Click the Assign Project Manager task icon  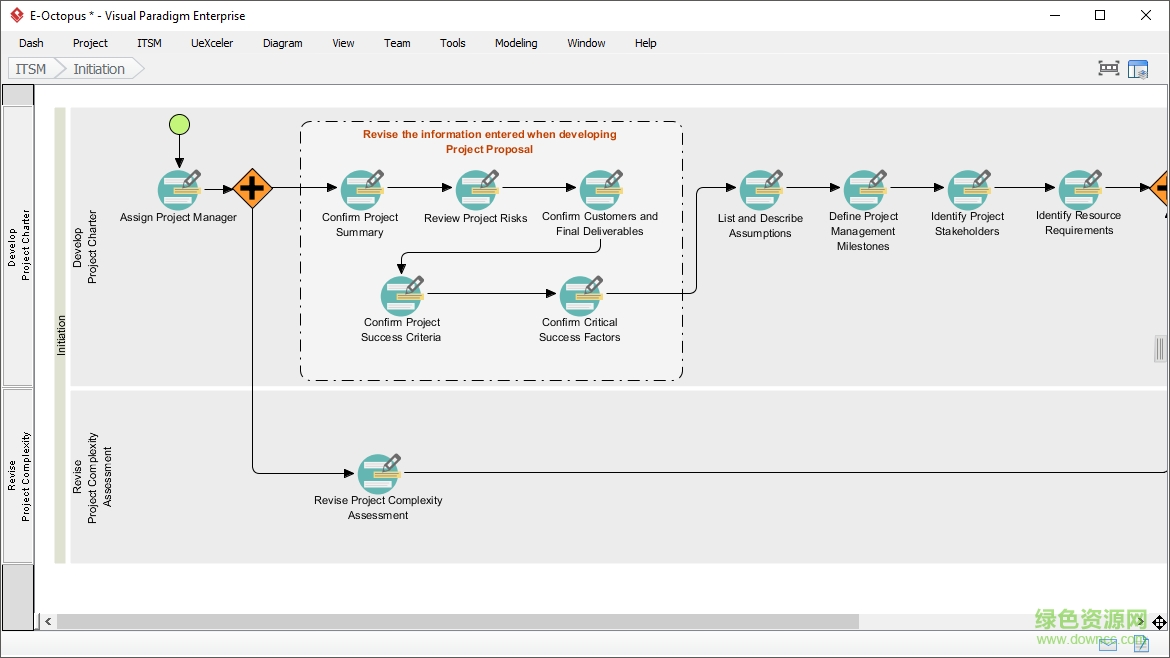178,190
